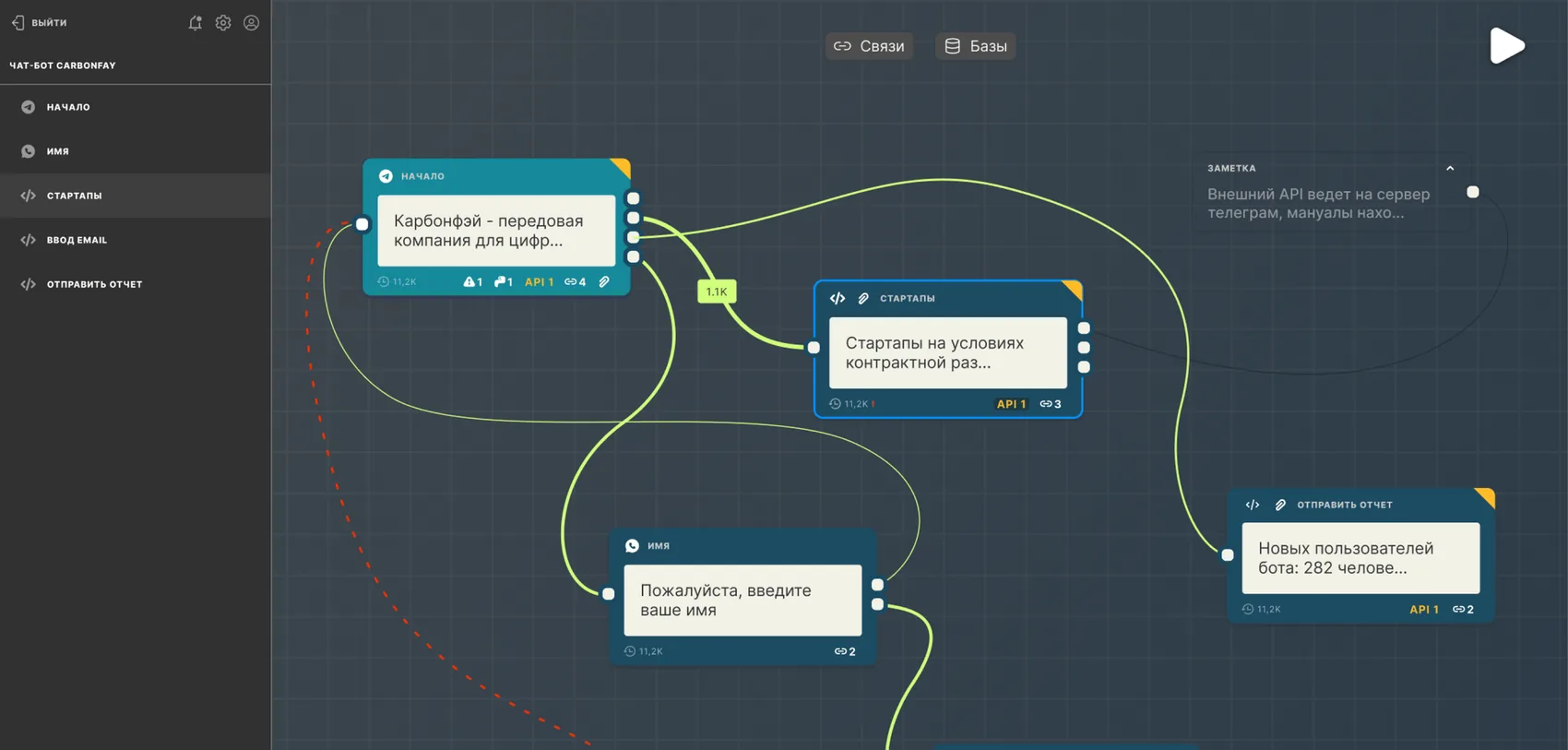The height and width of the screenshot is (750, 1568).
Task: Click the message text field in Имя node
Action: point(742,601)
